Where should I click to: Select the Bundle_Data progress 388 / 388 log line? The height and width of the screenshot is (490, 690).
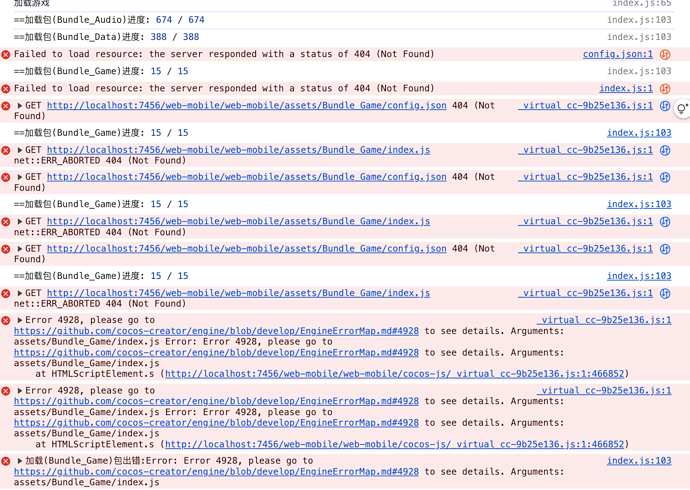click(x=106, y=37)
